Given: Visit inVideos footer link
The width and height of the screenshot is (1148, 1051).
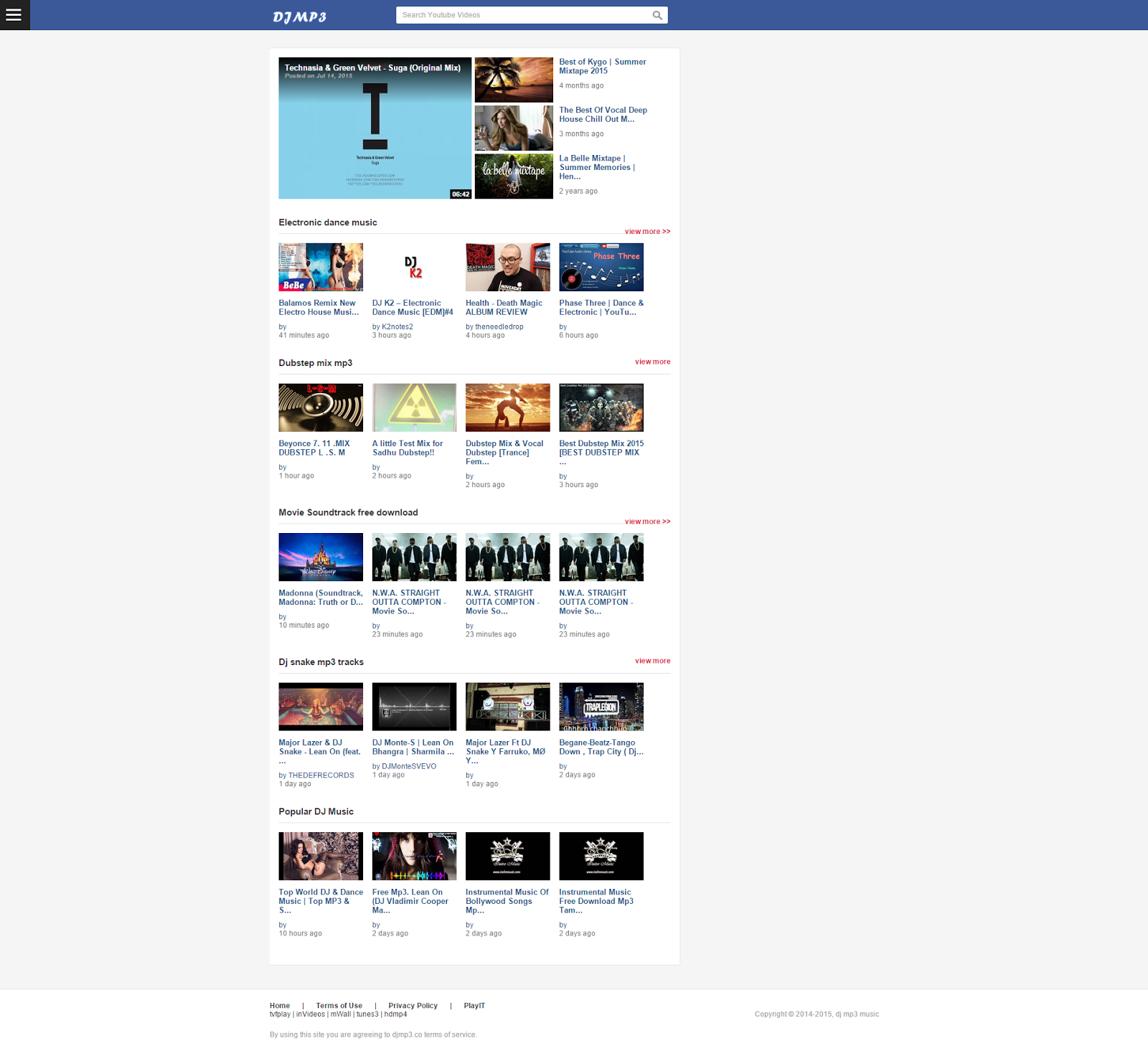Looking at the screenshot, I should 311,1014.
